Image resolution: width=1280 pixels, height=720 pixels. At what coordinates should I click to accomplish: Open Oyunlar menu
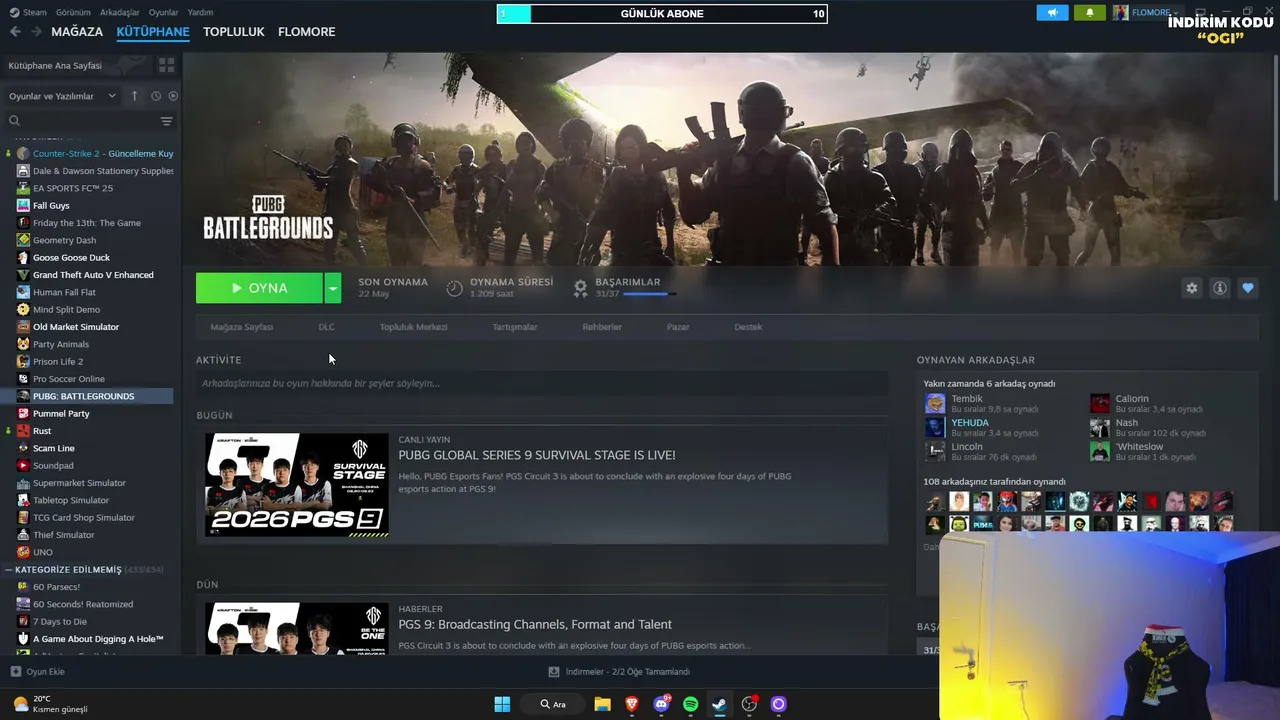click(x=164, y=12)
